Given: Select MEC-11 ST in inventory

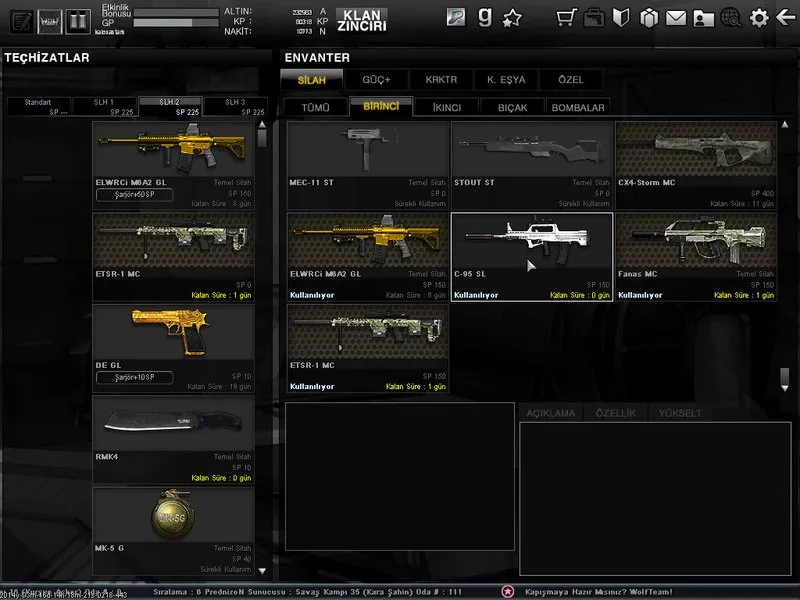Looking at the screenshot, I should tap(368, 165).
